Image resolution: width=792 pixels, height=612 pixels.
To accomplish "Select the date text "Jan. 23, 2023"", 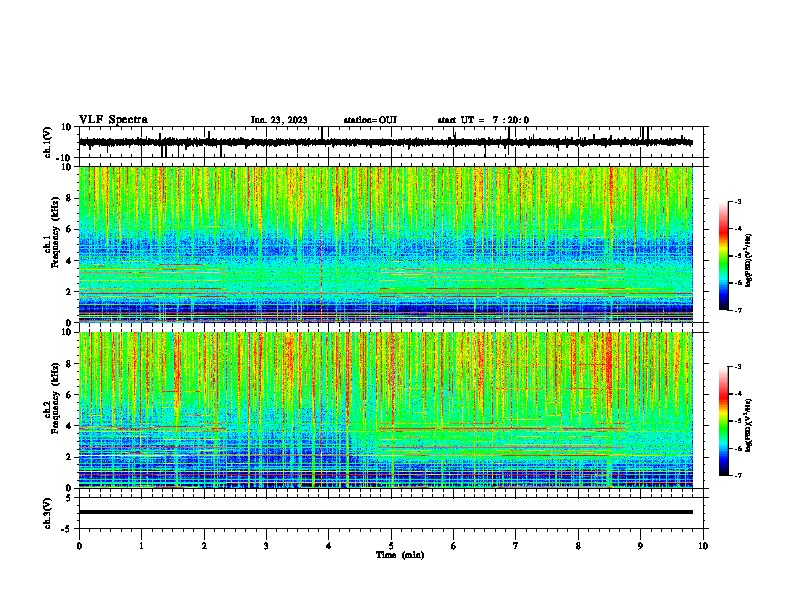I will click(x=279, y=120).
